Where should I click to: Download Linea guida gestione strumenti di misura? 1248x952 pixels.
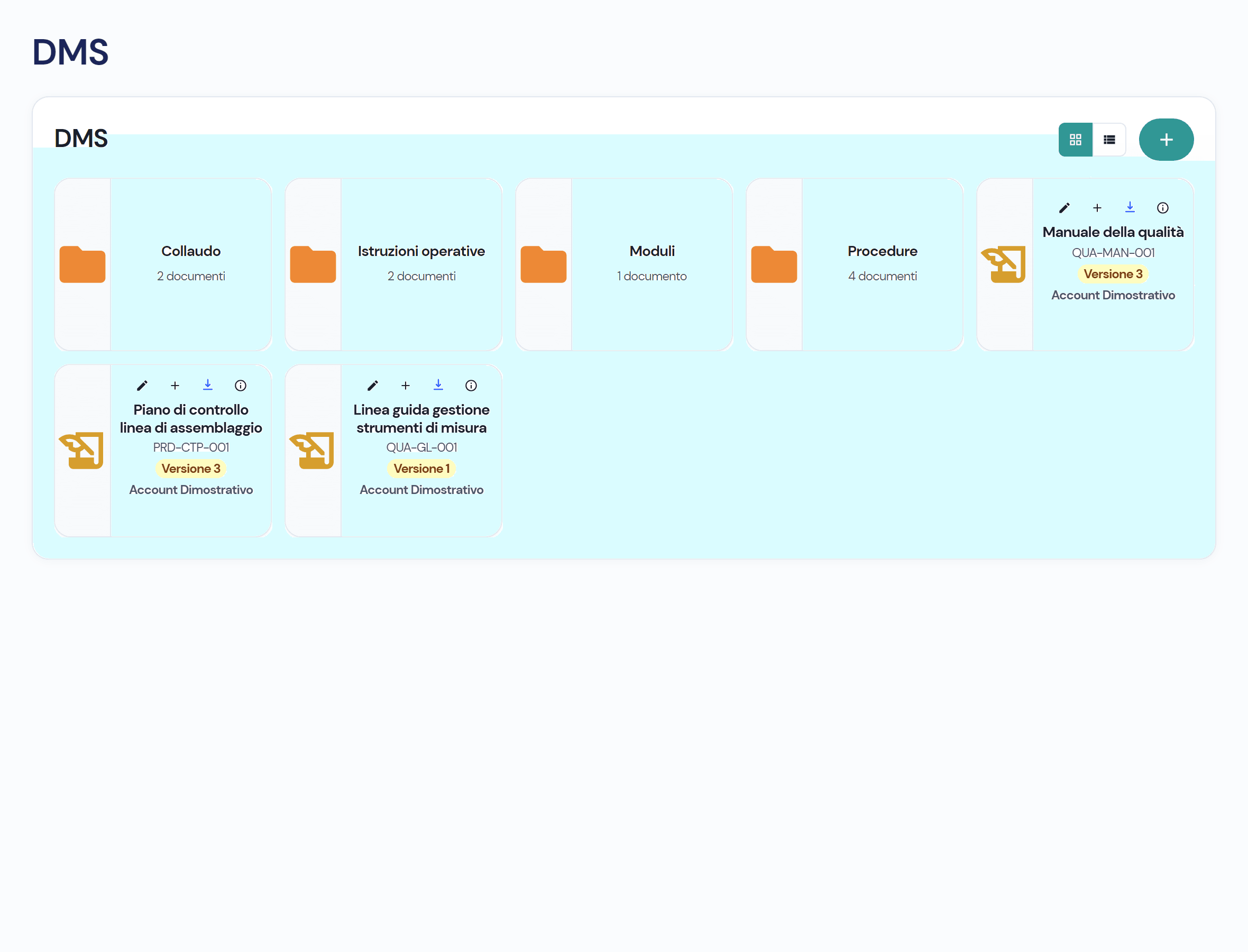point(438,386)
